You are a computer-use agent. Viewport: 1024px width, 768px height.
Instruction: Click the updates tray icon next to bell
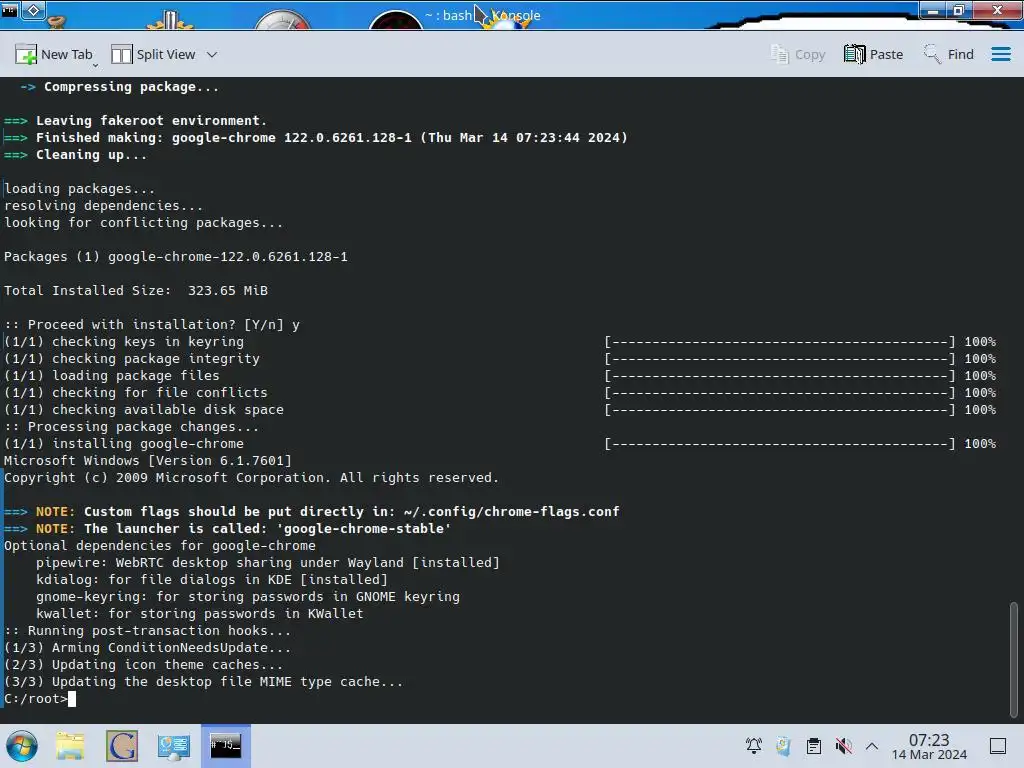pyautogui.click(x=783, y=746)
